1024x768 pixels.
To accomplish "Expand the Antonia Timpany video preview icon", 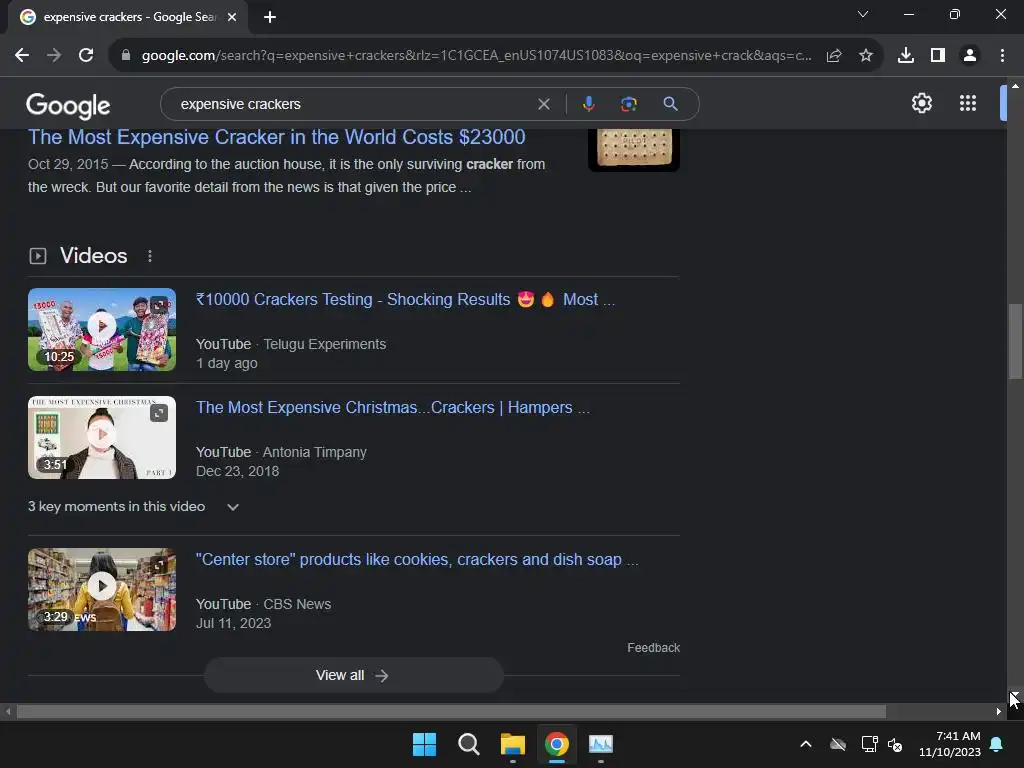I will (159, 413).
